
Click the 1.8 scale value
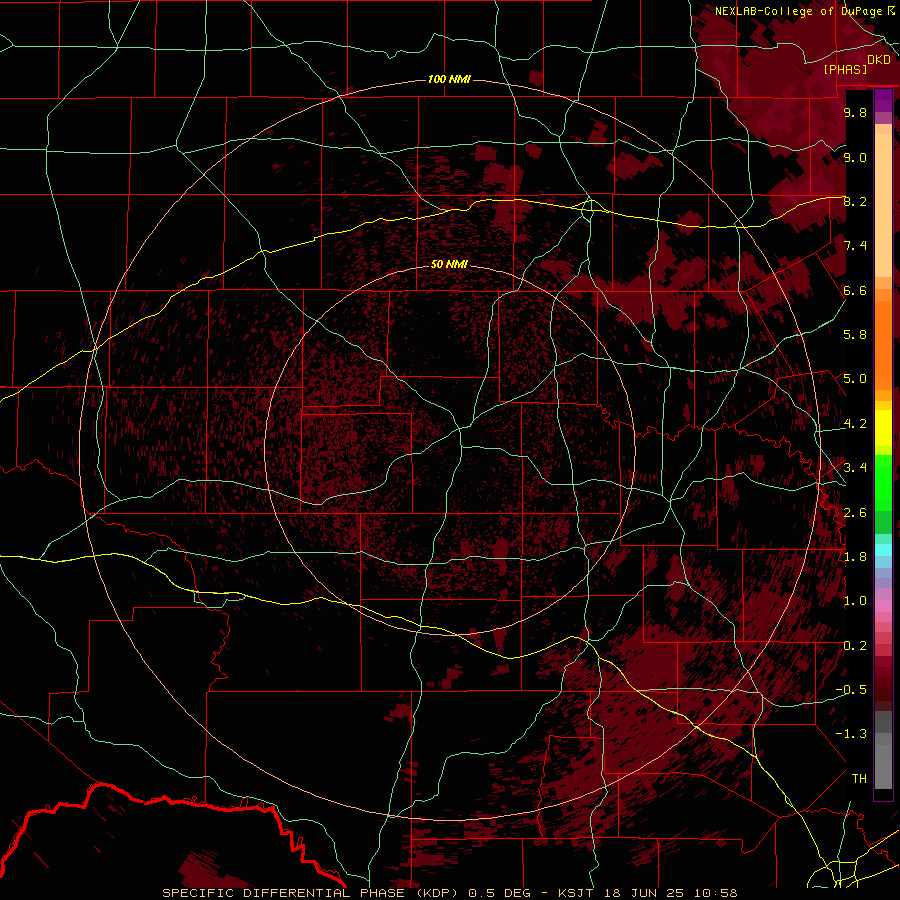click(x=855, y=557)
